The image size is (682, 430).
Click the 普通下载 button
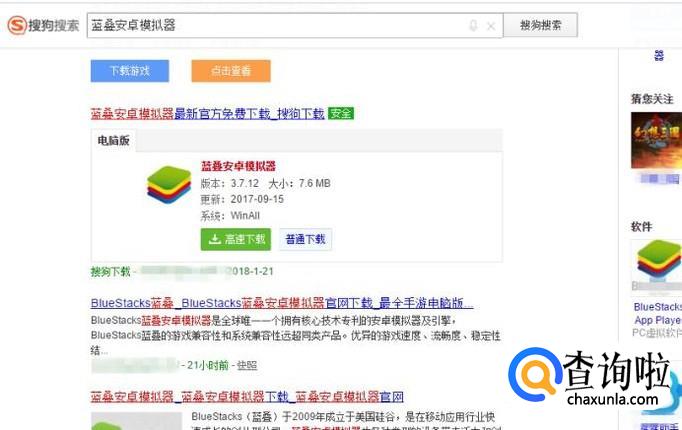point(305,239)
